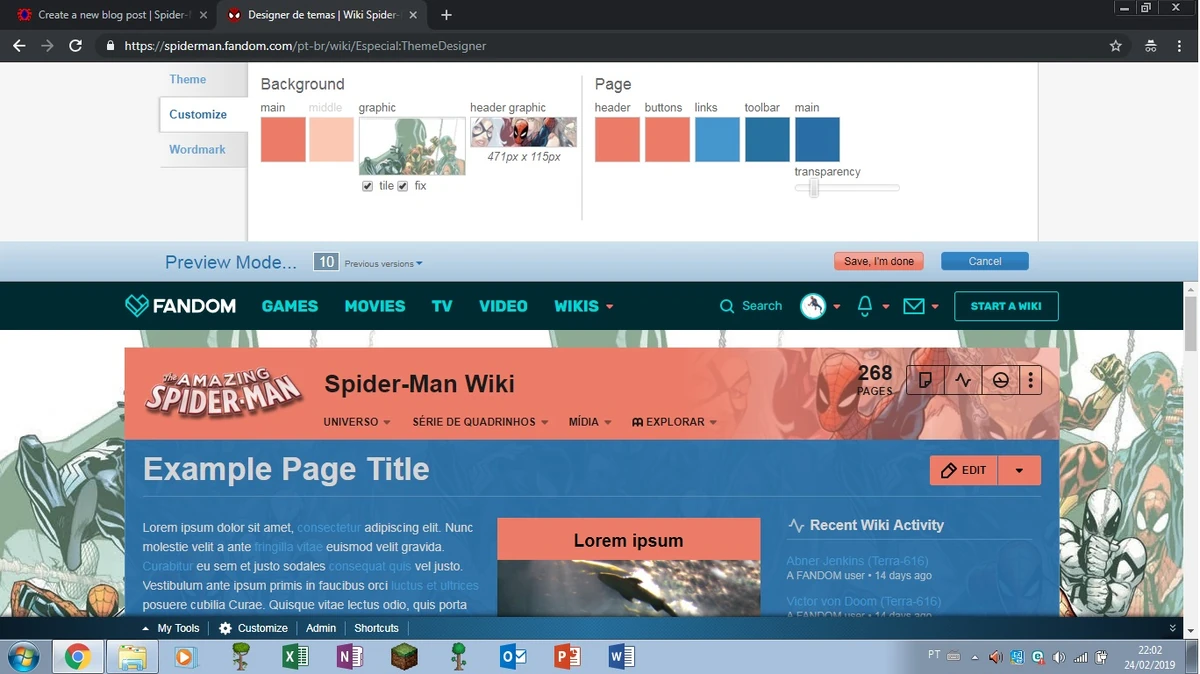
Task: Adjust the transparency slider
Action: 812,188
